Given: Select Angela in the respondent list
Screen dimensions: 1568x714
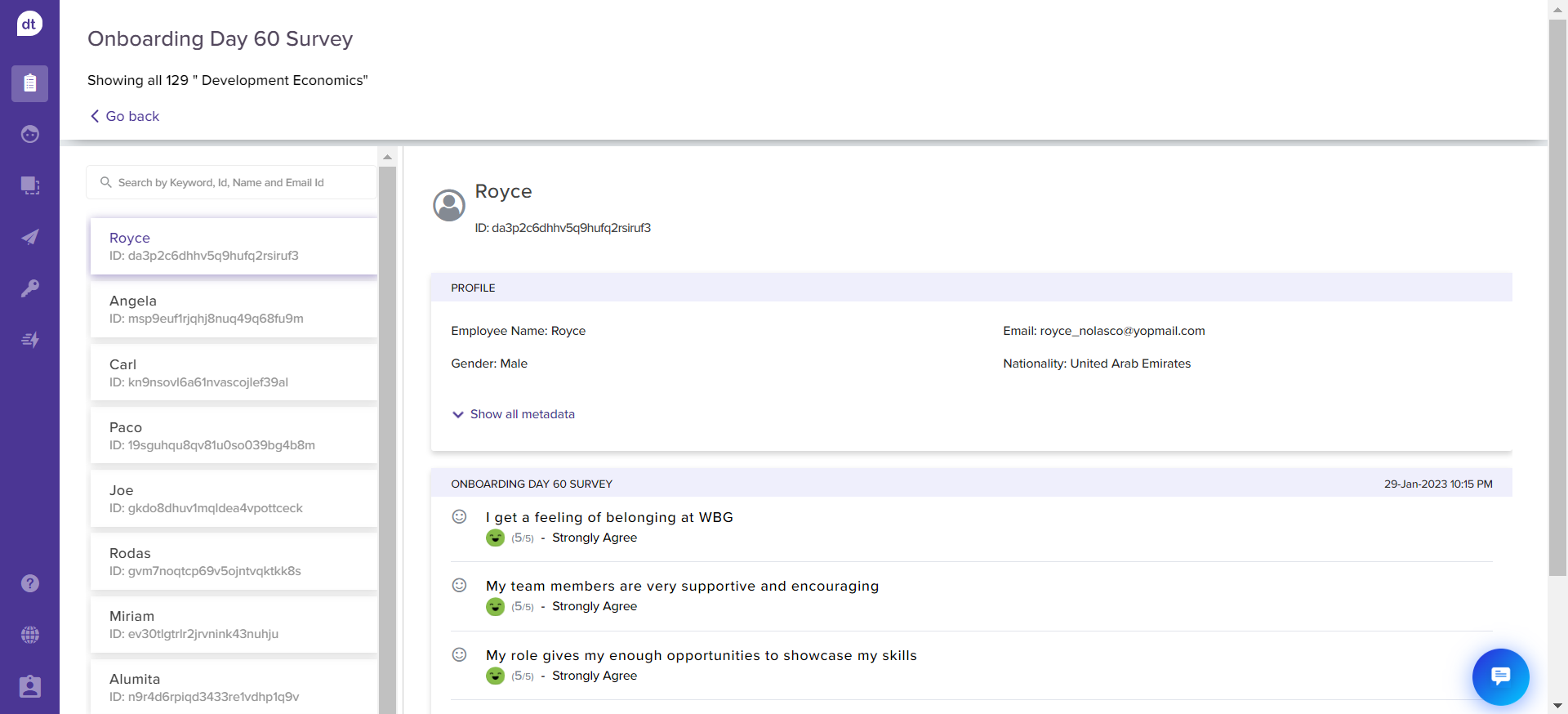Looking at the screenshot, I should [x=234, y=310].
